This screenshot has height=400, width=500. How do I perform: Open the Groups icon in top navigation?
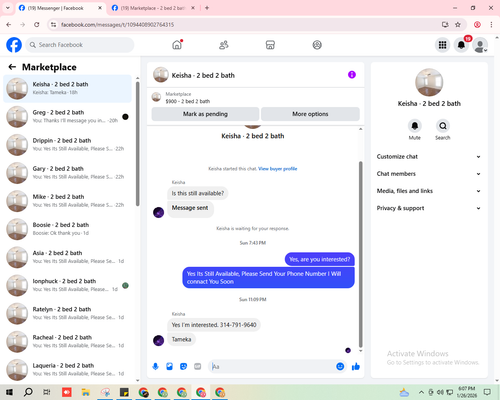(x=317, y=45)
